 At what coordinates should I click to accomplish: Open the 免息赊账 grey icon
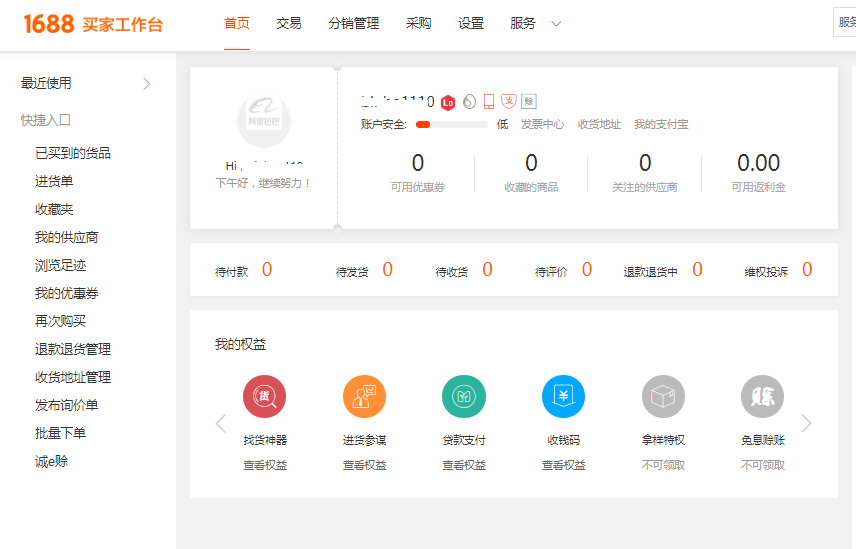762,397
